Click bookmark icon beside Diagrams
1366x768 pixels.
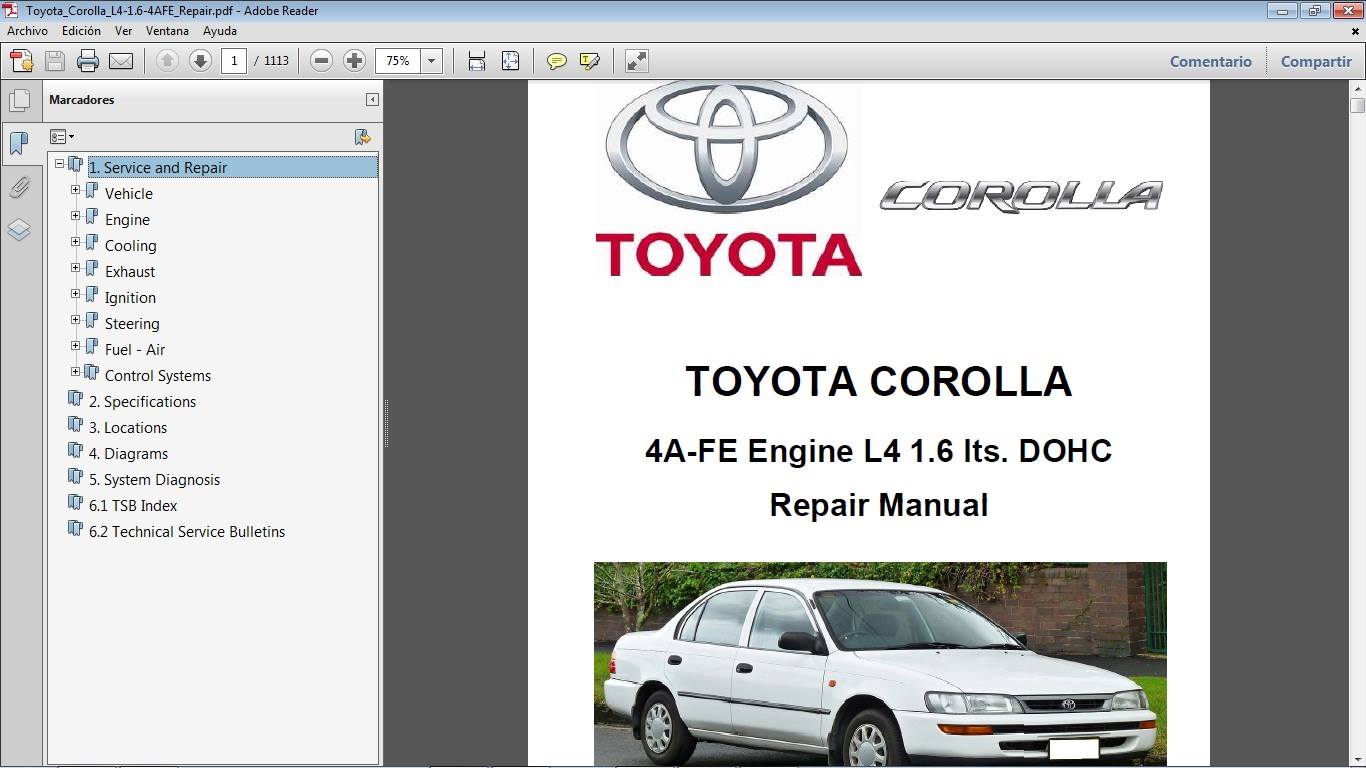(76, 452)
